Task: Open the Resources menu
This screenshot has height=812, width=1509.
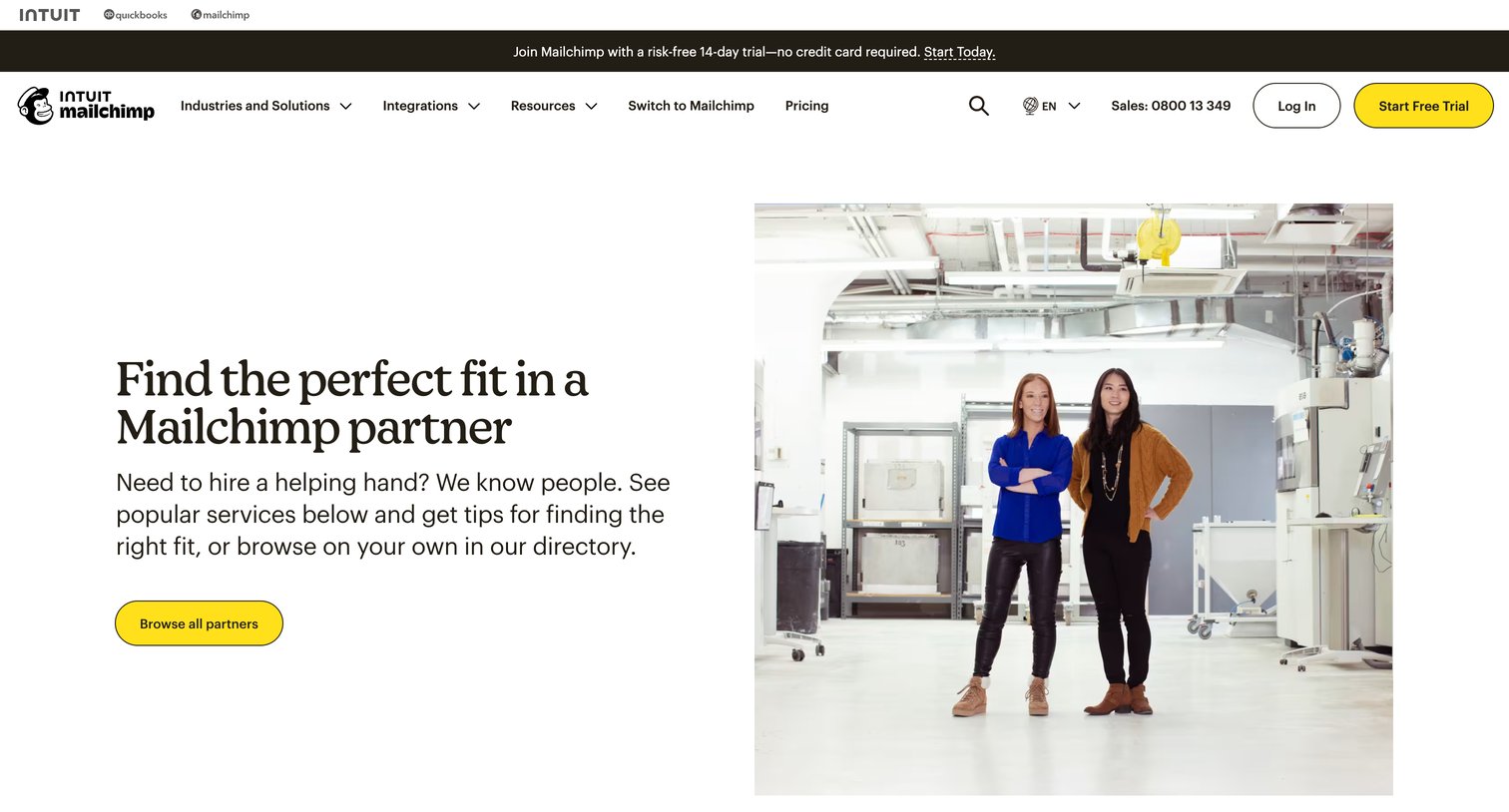Action: [x=543, y=106]
